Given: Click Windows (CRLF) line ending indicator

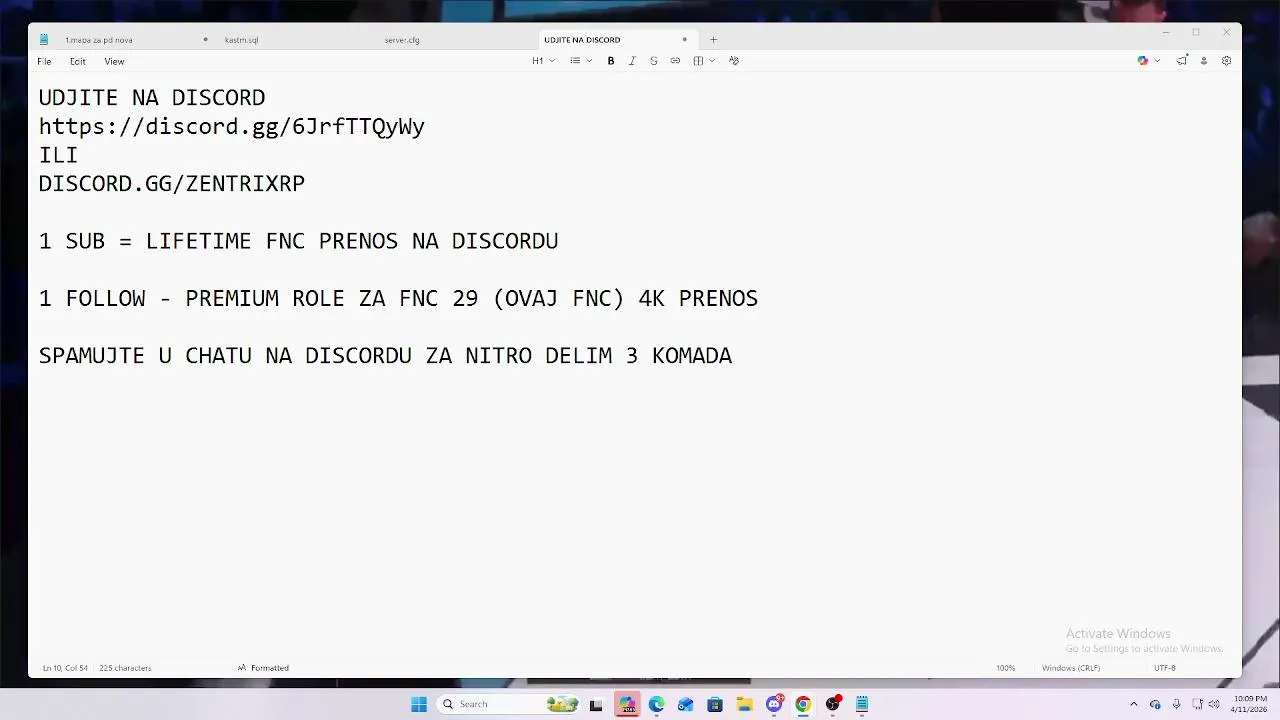Looking at the screenshot, I should click(1071, 668).
